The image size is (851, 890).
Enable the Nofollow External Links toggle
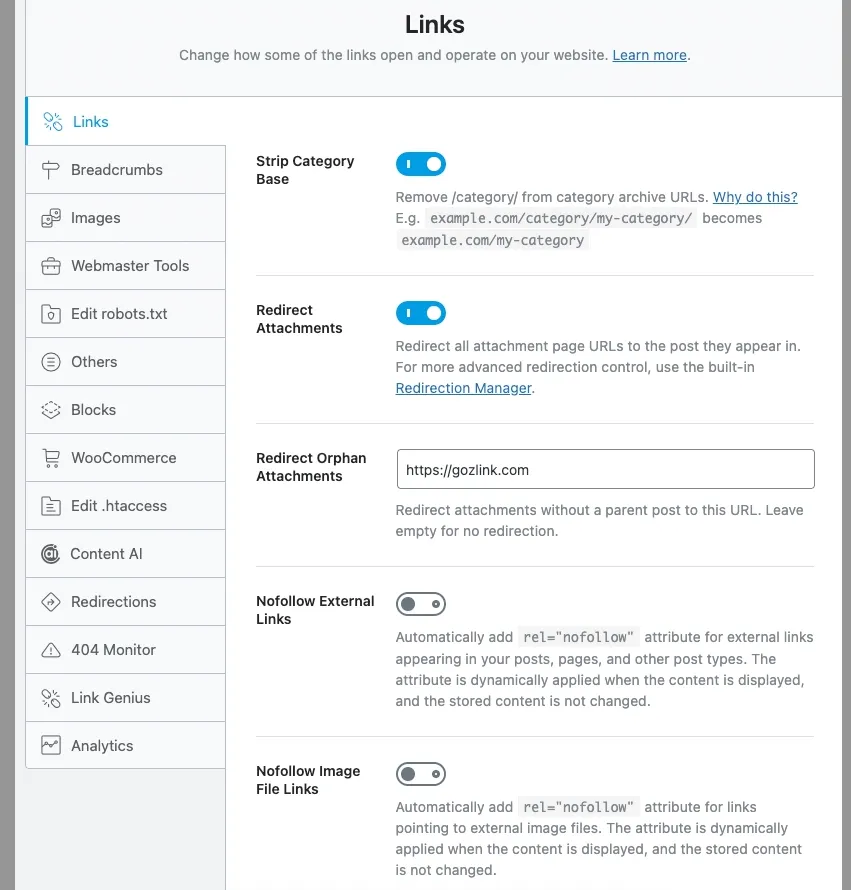[x=421, y=604]
